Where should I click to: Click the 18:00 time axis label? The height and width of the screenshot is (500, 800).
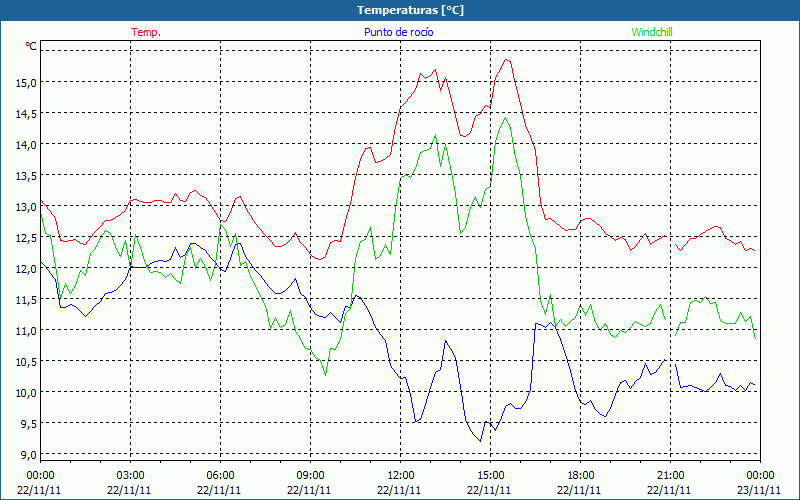(x=581, y=476)
